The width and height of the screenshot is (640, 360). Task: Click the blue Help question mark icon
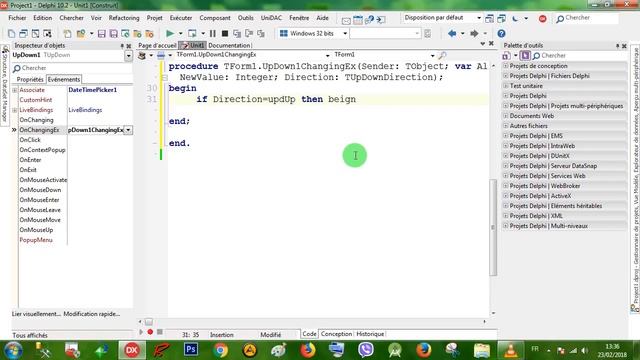pos(501,33)
